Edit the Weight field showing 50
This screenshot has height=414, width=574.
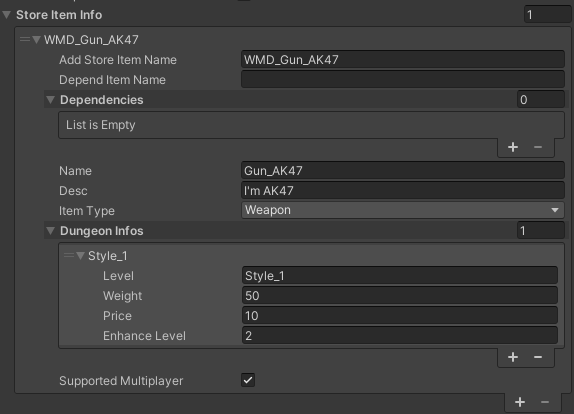click(x=400, y=295)
